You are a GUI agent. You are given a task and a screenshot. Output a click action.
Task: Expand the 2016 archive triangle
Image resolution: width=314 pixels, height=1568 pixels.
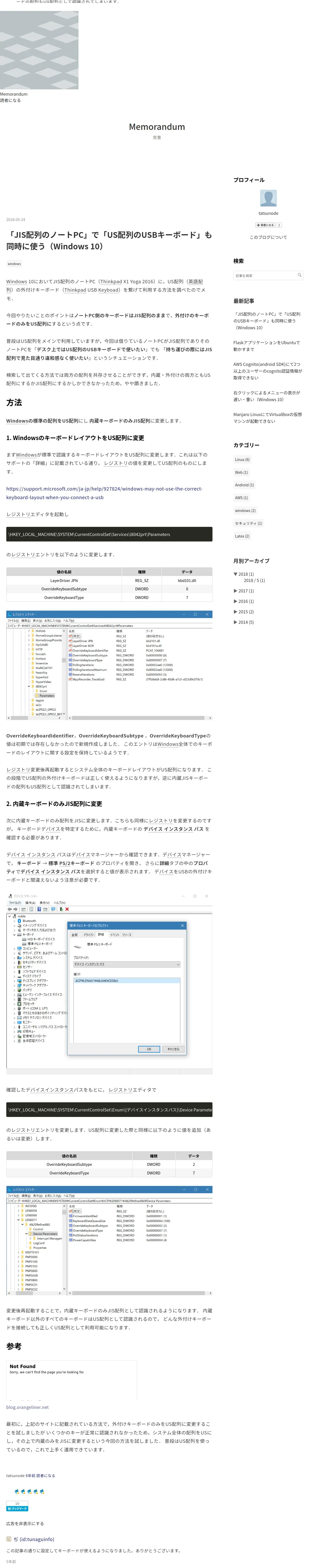tap(235, 601)
